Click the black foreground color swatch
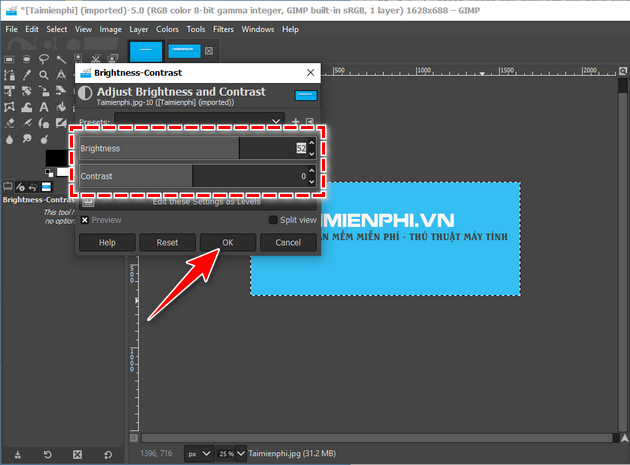This screenshot has height=465, width=630. click(x=56, y=157)
